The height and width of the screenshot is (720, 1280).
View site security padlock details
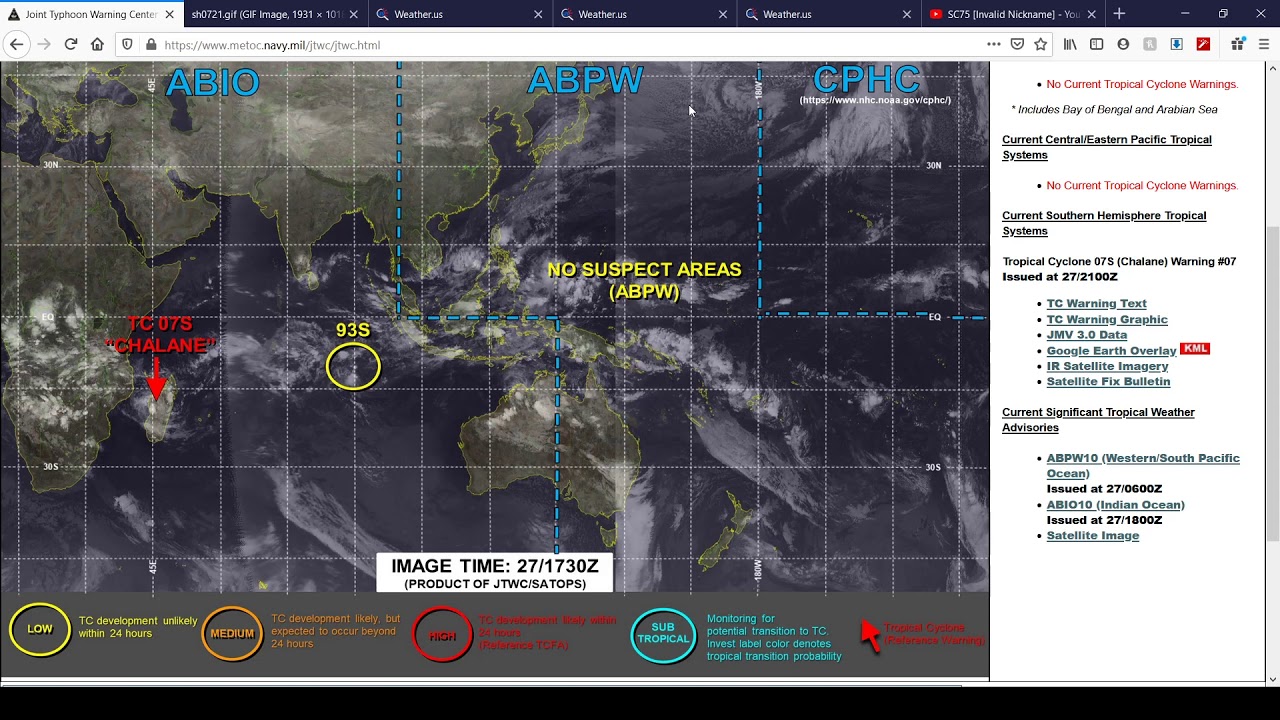pos(151,44)
